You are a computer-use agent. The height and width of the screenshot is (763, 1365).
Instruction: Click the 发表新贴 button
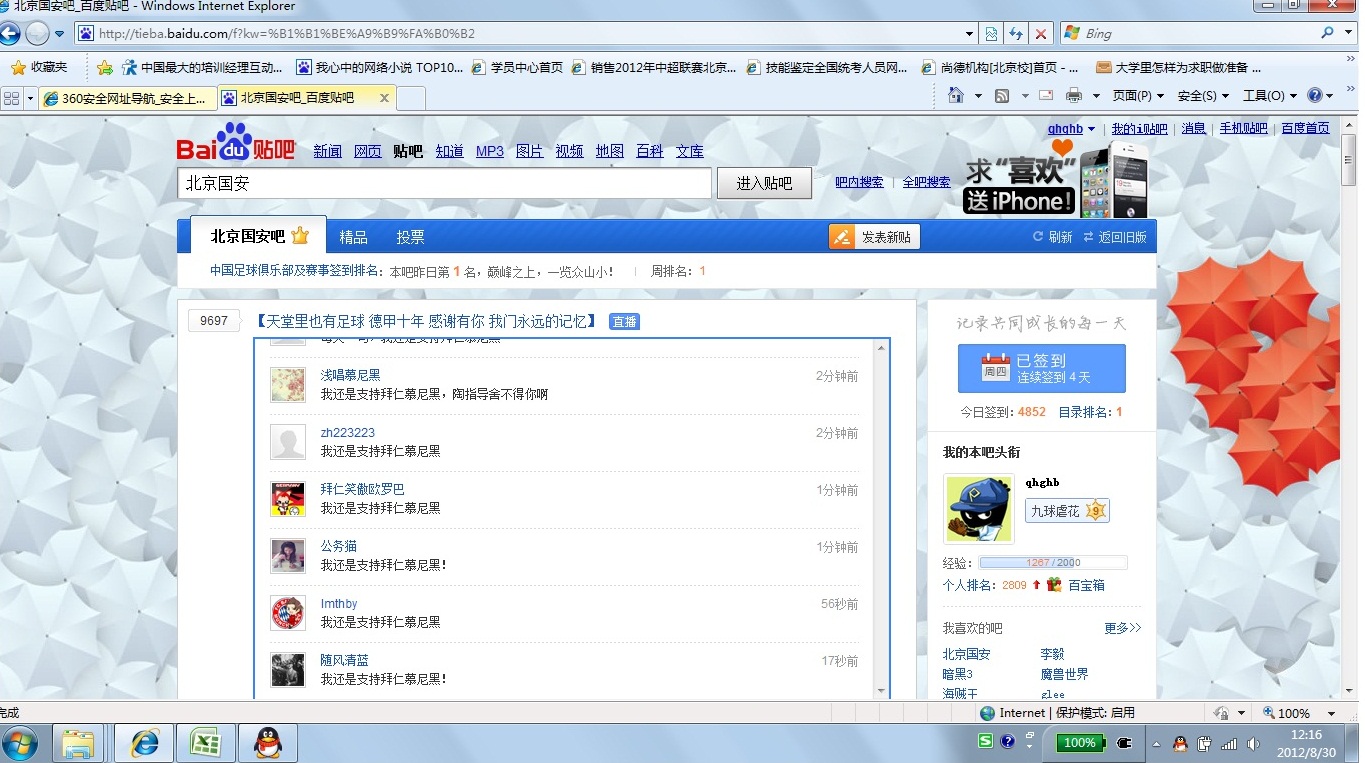(874, 237)
